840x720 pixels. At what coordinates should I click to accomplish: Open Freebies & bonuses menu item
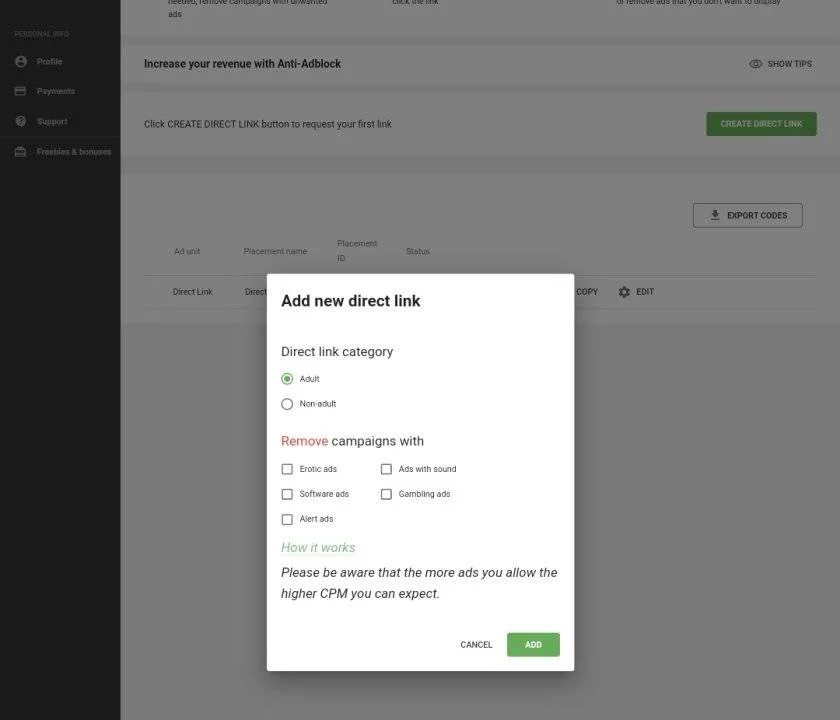pos(60,152)
